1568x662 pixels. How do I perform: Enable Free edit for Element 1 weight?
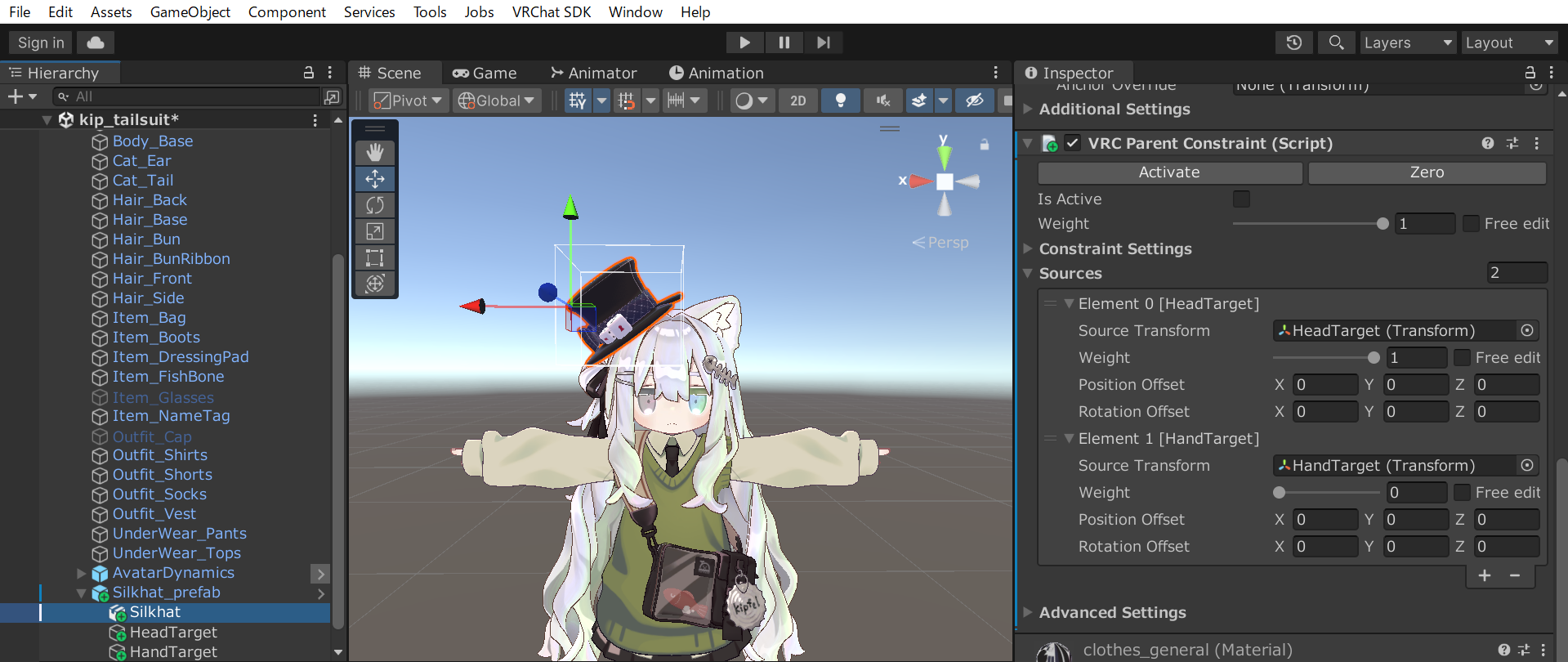(x=1462, y=492)
